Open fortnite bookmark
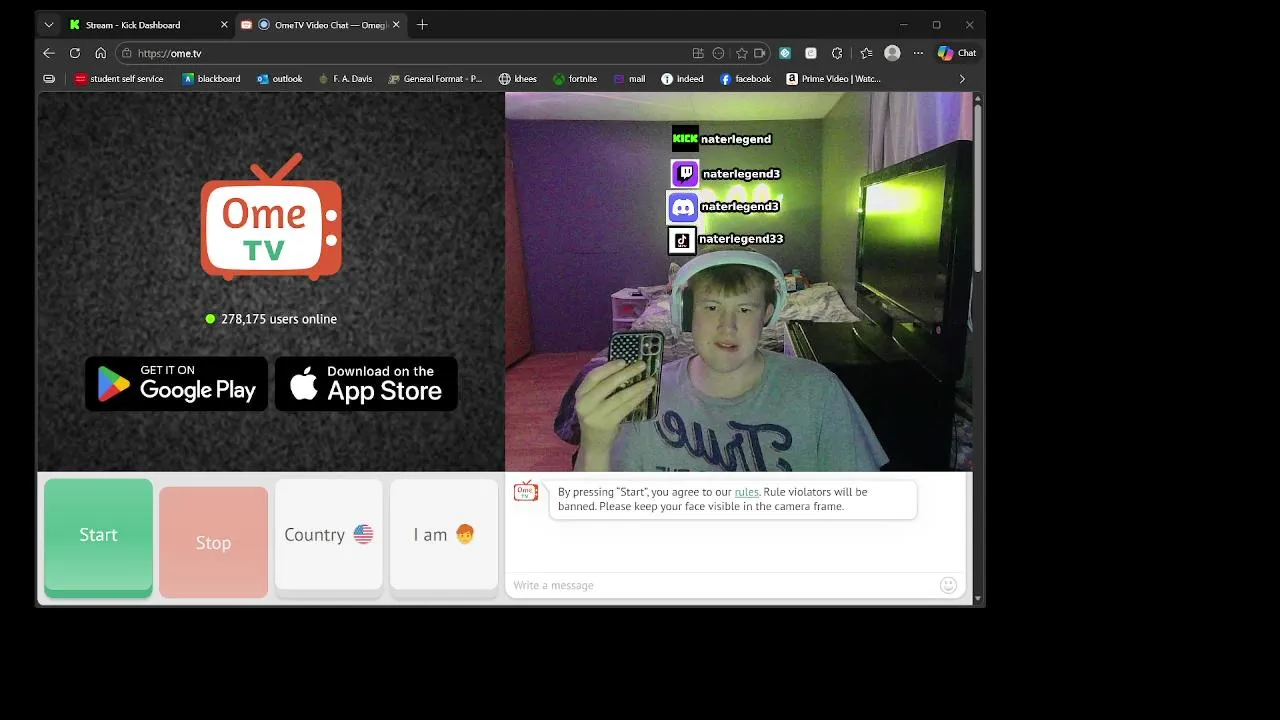1280x720 pixels. [575, 79]
